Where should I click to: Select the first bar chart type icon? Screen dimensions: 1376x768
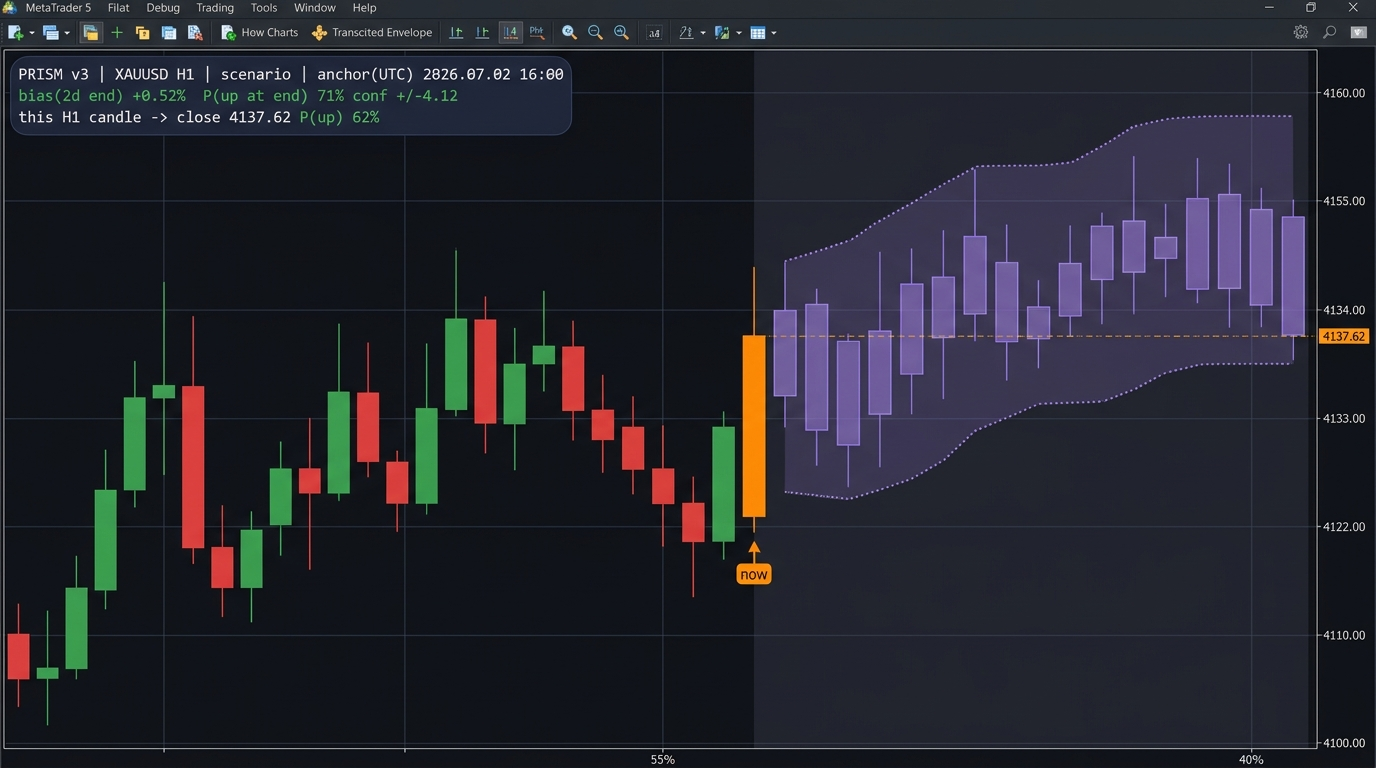tap(457, 33)
